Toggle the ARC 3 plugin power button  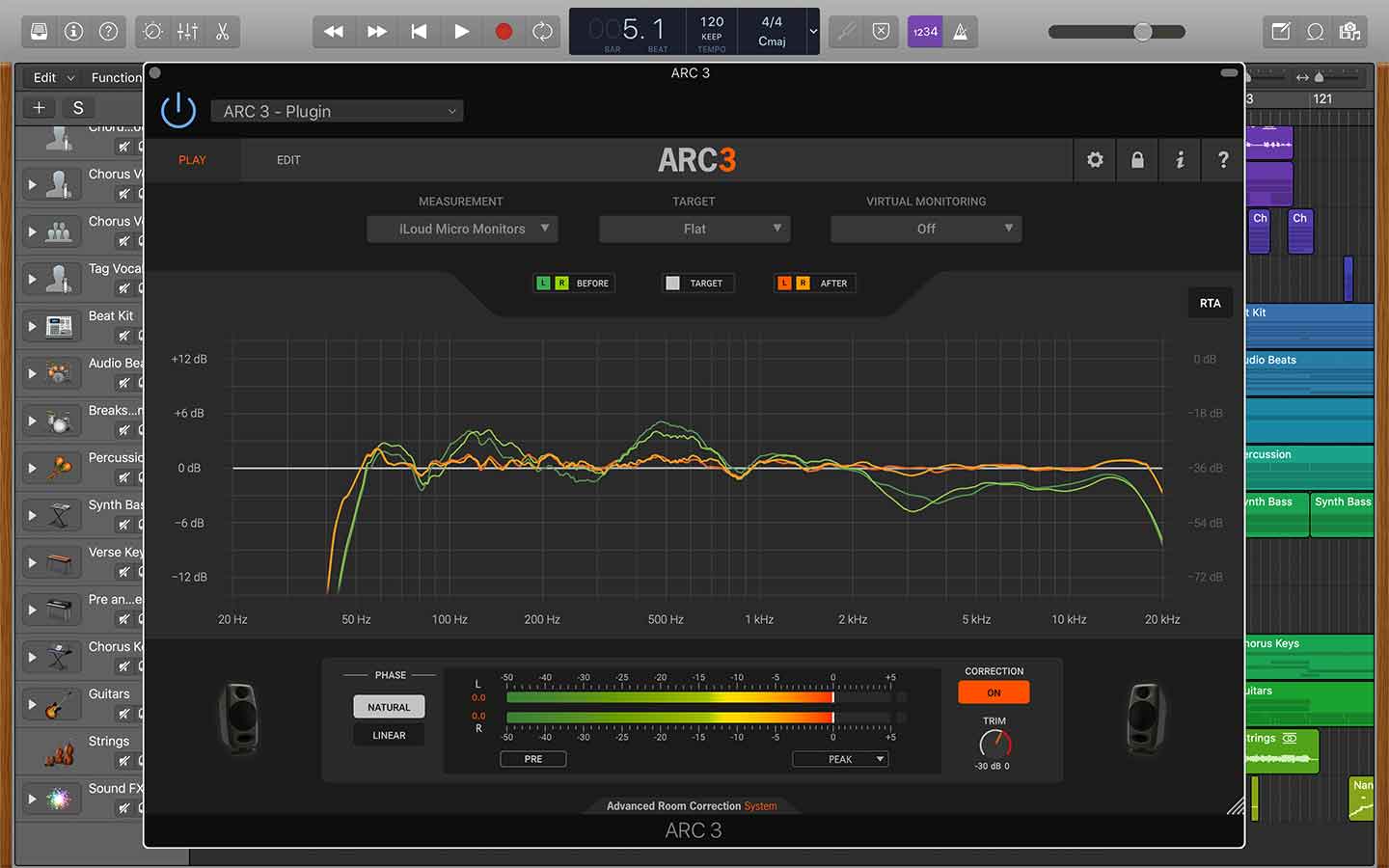tap(178, 111)
